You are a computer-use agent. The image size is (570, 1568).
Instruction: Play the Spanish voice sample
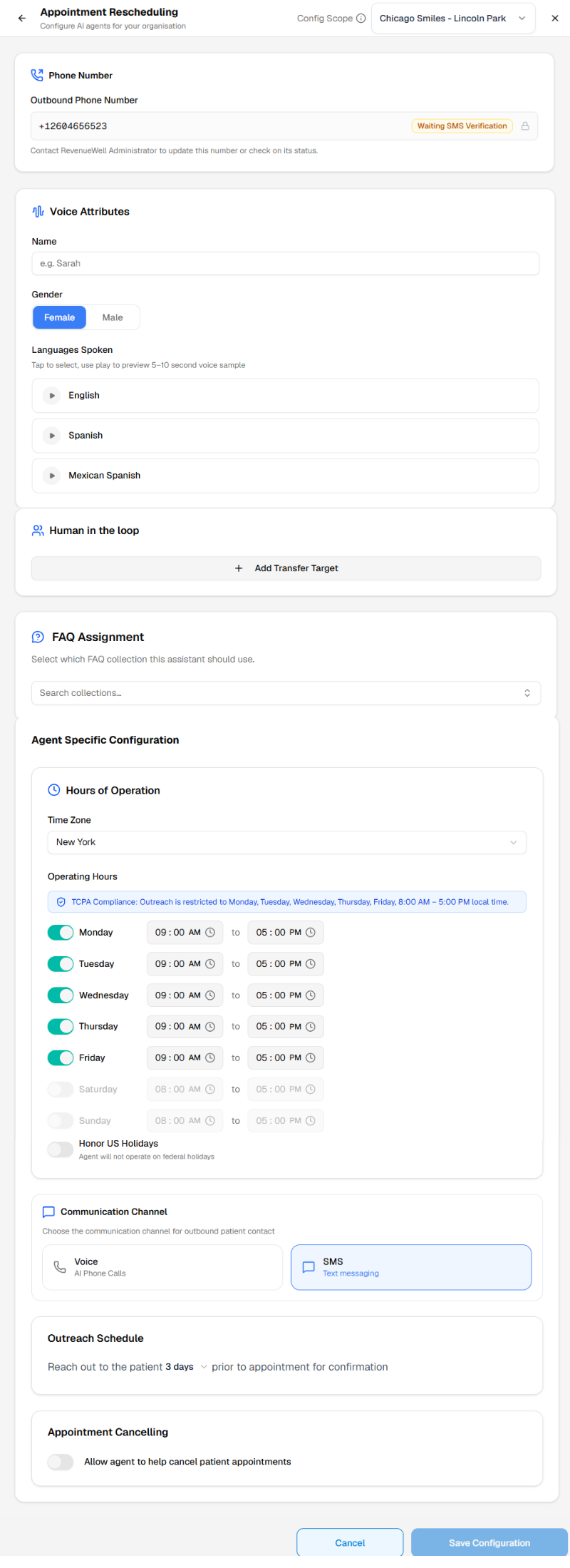click(x=52, y=436)
